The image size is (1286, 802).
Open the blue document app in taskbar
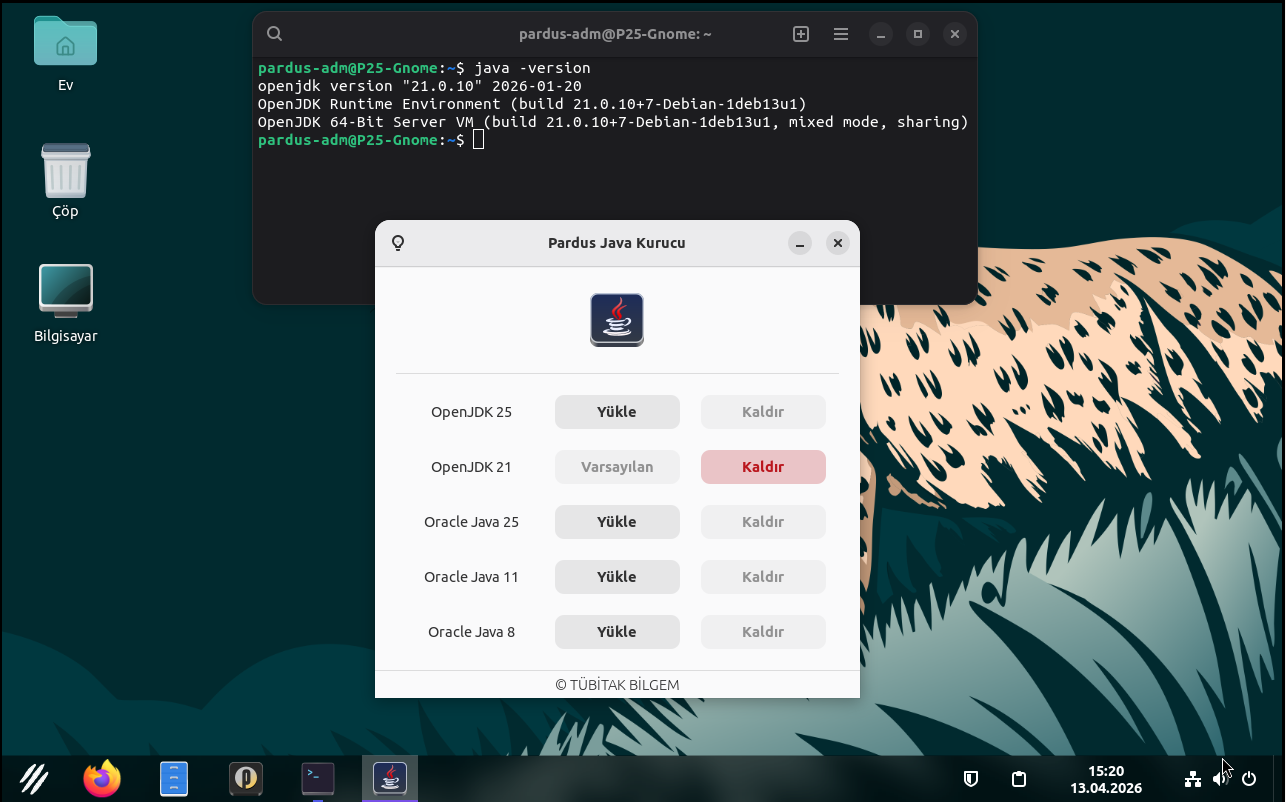click(x=174, y=778)
